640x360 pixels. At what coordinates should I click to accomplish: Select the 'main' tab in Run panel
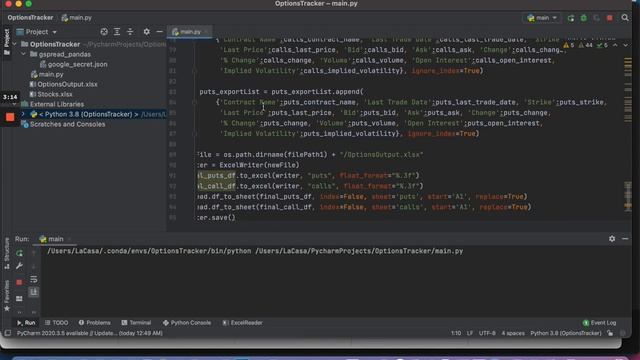pos(52,239)
